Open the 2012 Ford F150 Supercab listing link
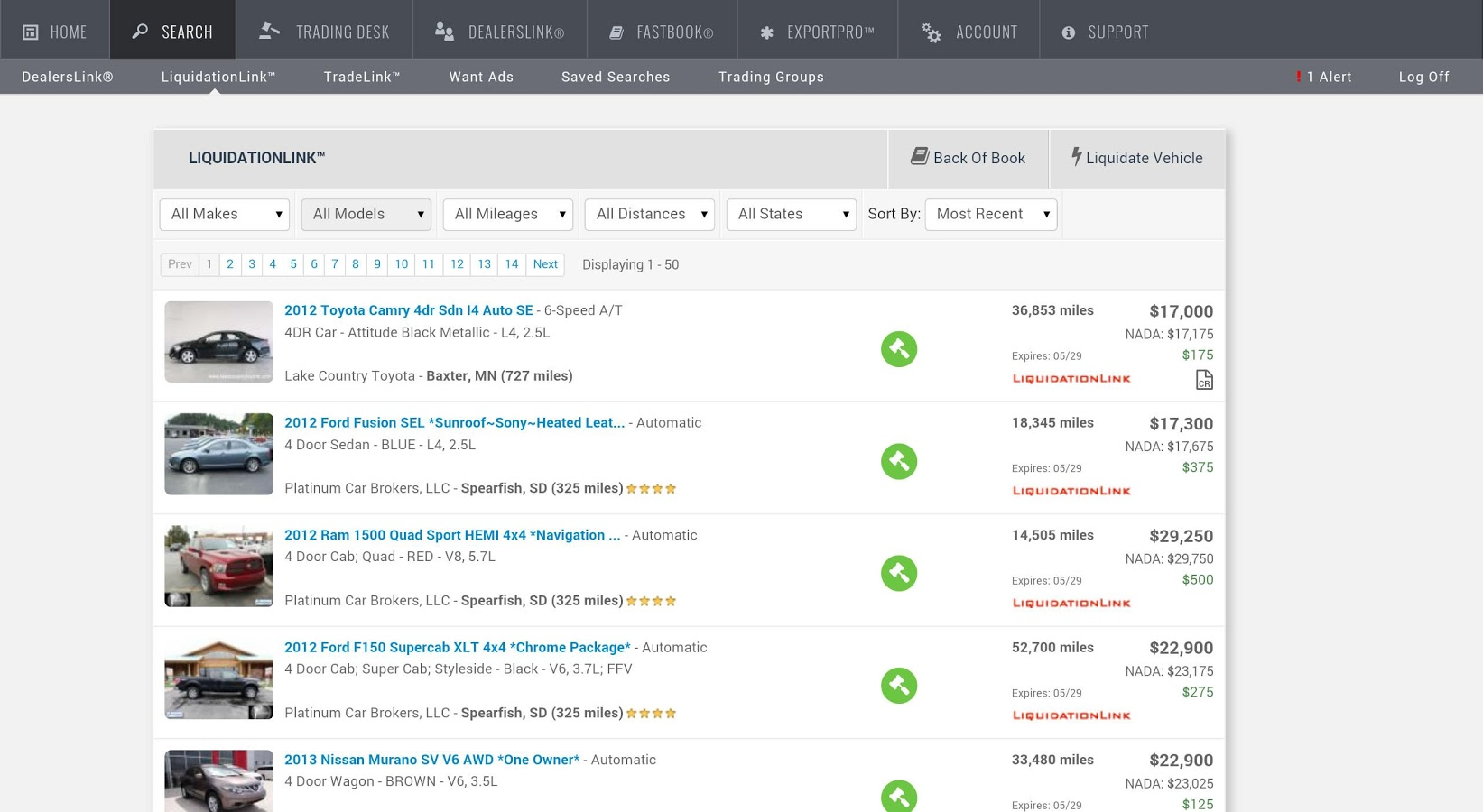Image resolution: width=1483 pixels, height=812 pixels. pos(458,647)
